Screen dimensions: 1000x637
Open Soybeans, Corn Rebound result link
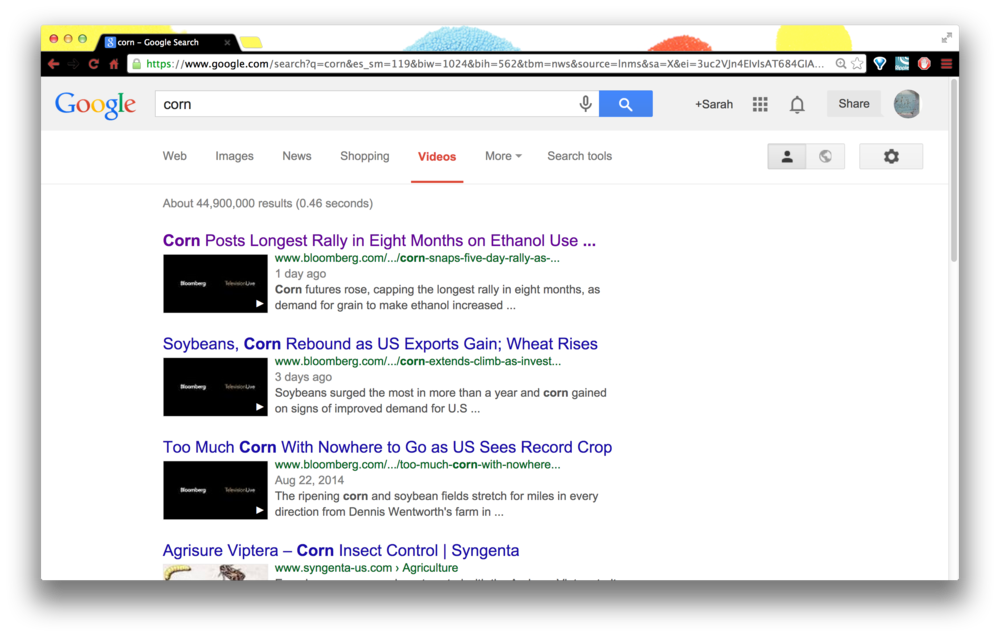tap(380, 344)
